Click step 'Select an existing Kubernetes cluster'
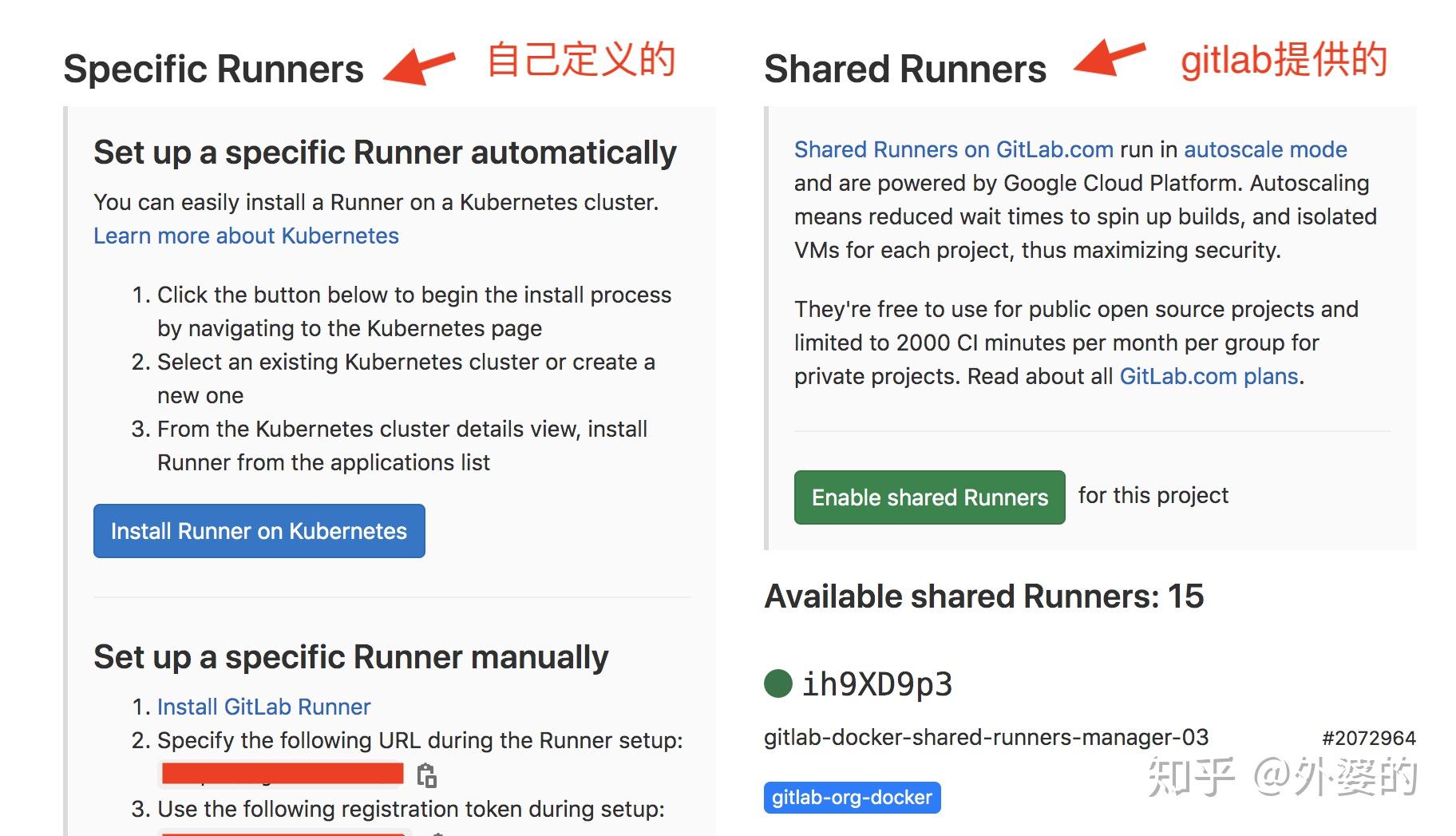This screenshot has height=836, width=1456. click(406, 378)
